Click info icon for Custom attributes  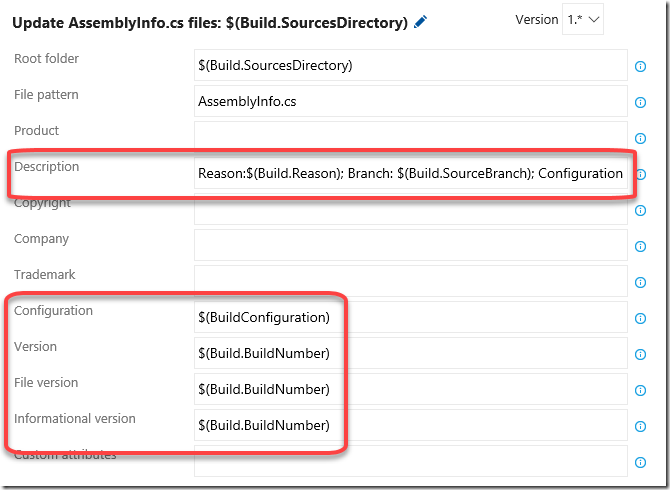640,462
